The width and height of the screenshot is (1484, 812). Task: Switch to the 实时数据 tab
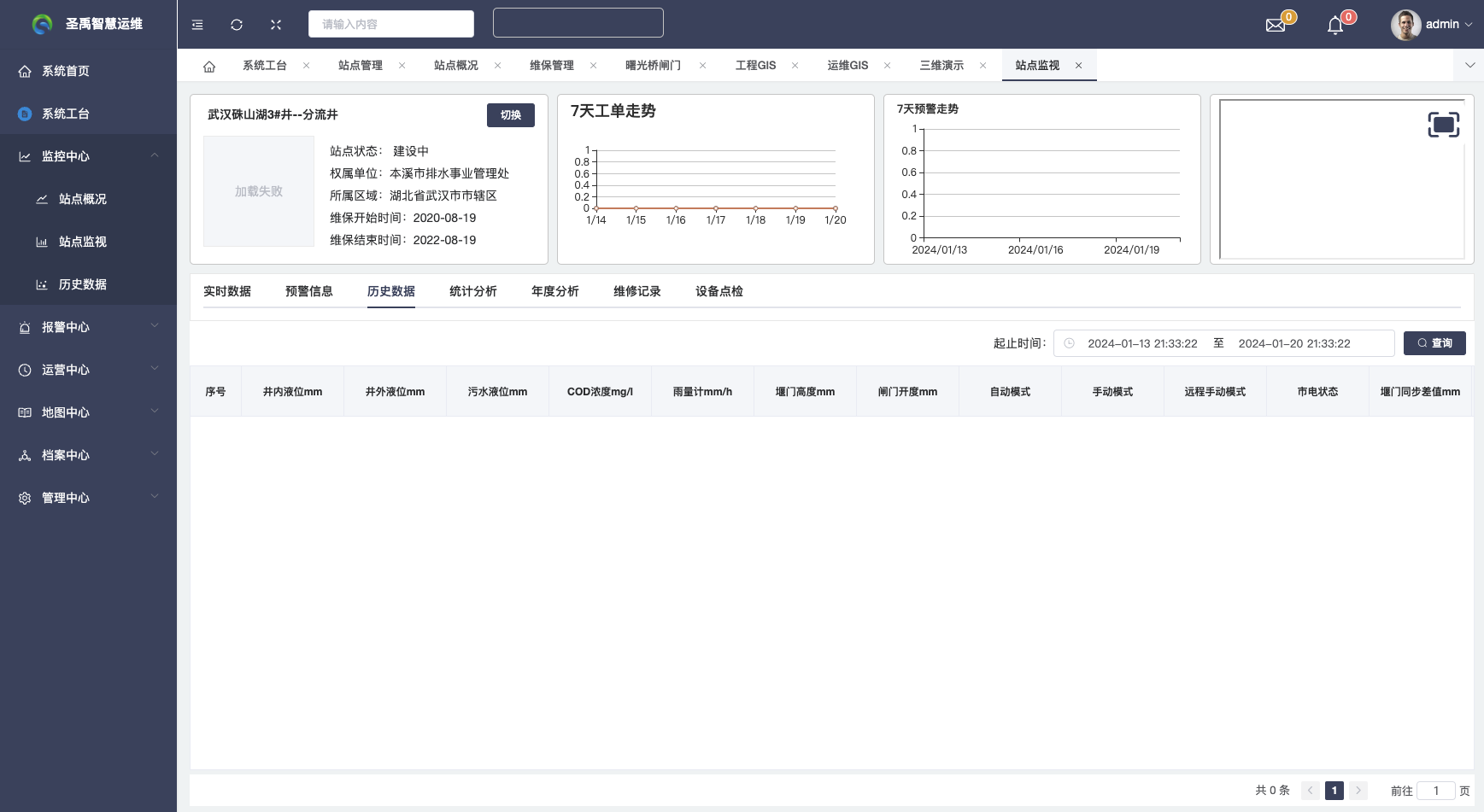[x=227, y=291]
